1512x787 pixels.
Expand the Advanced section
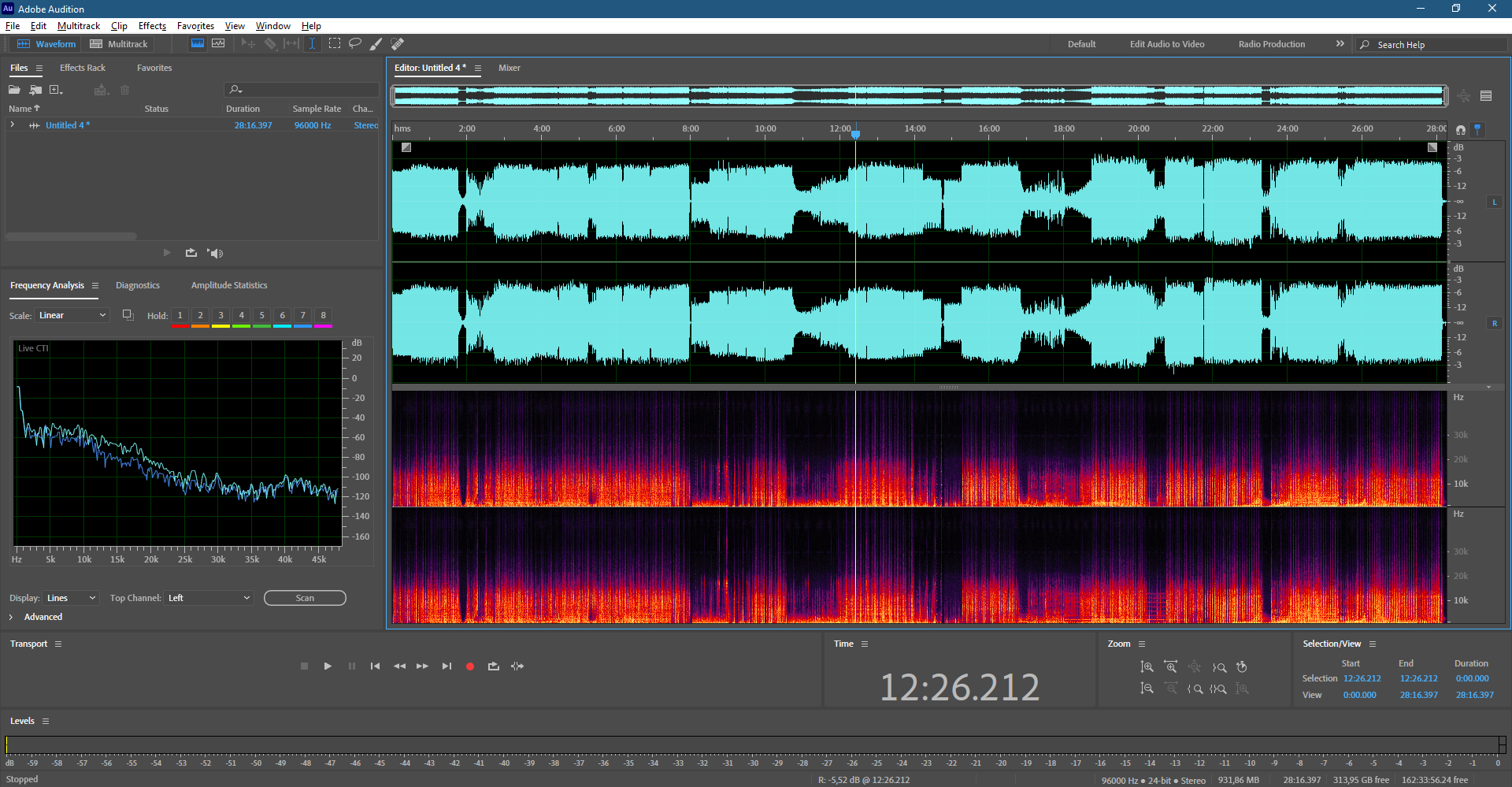click(11, 617)
